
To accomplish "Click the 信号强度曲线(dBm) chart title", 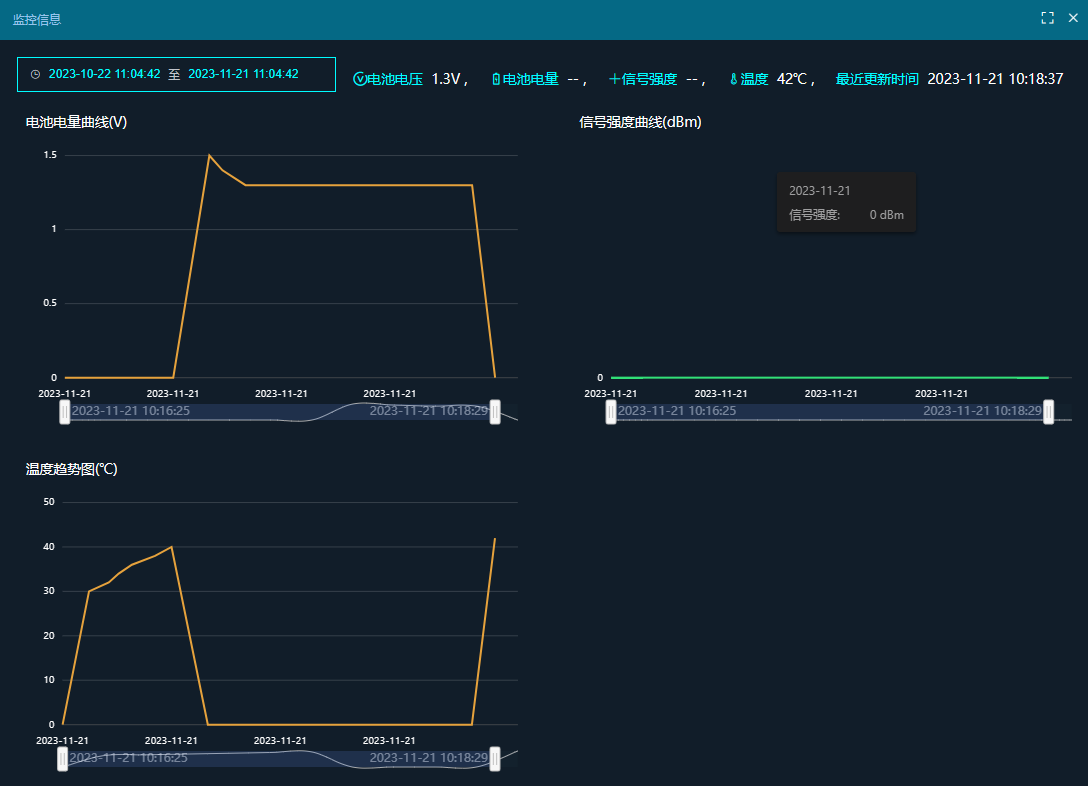I will pyautogui.click(x=640, y=122).
